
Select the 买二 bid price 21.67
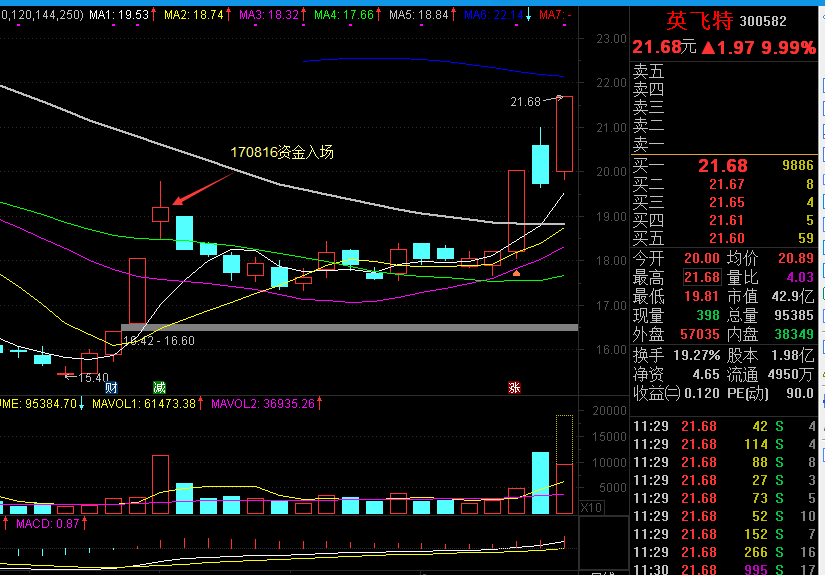(x=727, y=184)
